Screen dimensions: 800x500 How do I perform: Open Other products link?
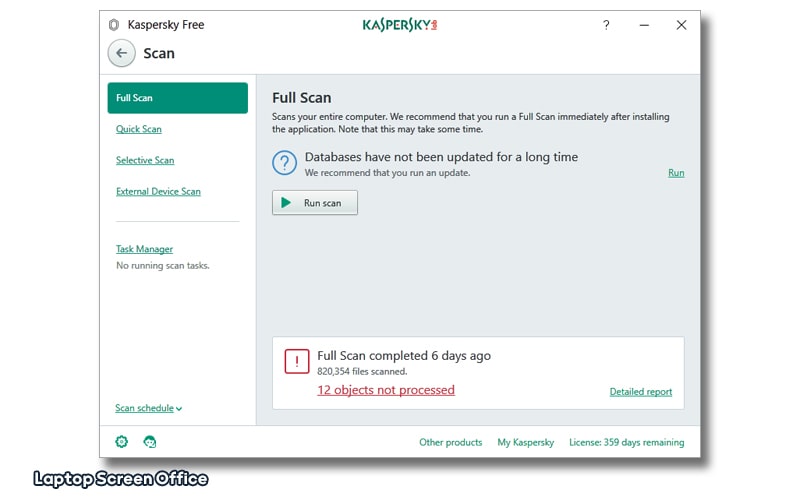click(451, 442)
